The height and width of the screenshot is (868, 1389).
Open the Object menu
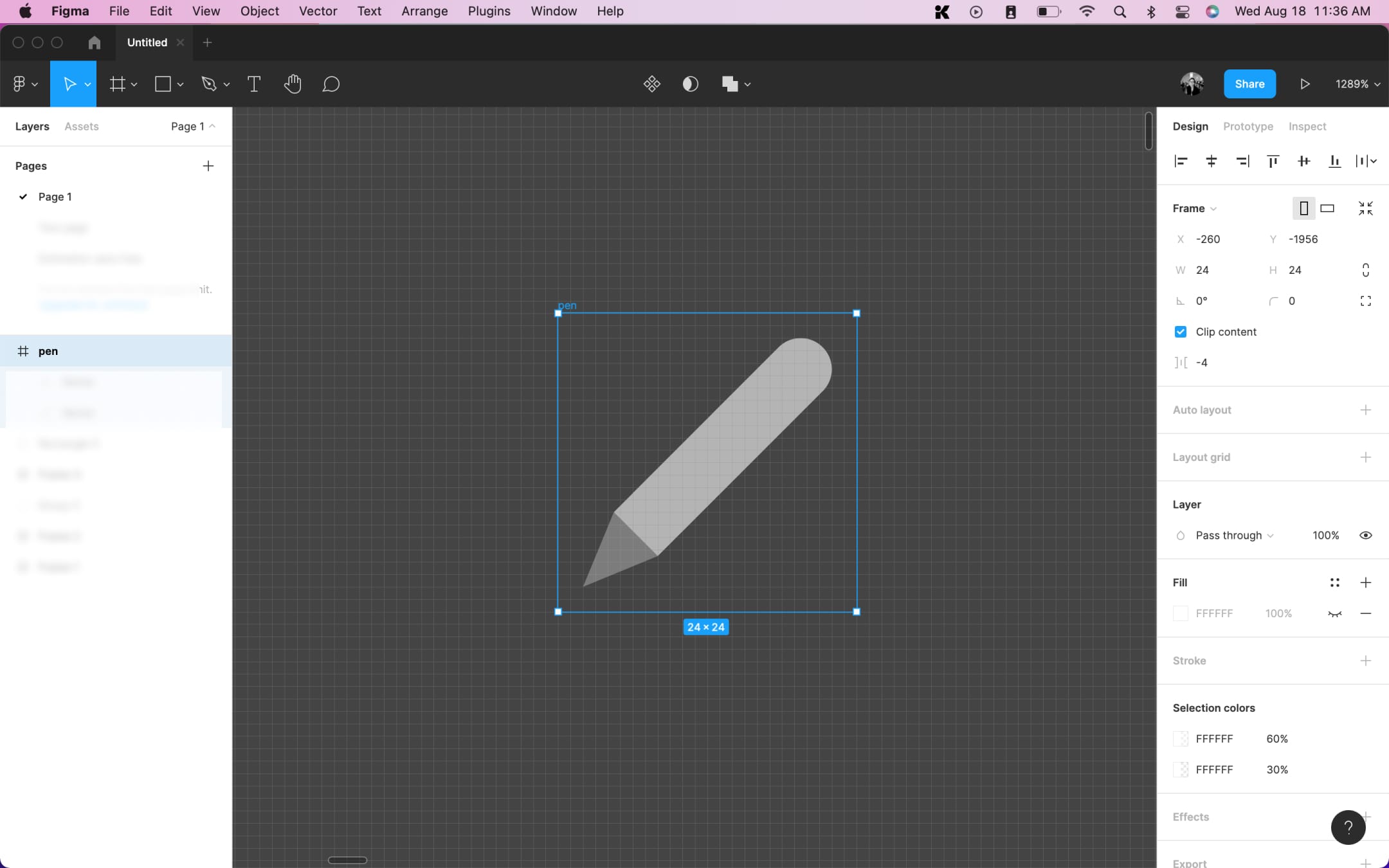259,11
